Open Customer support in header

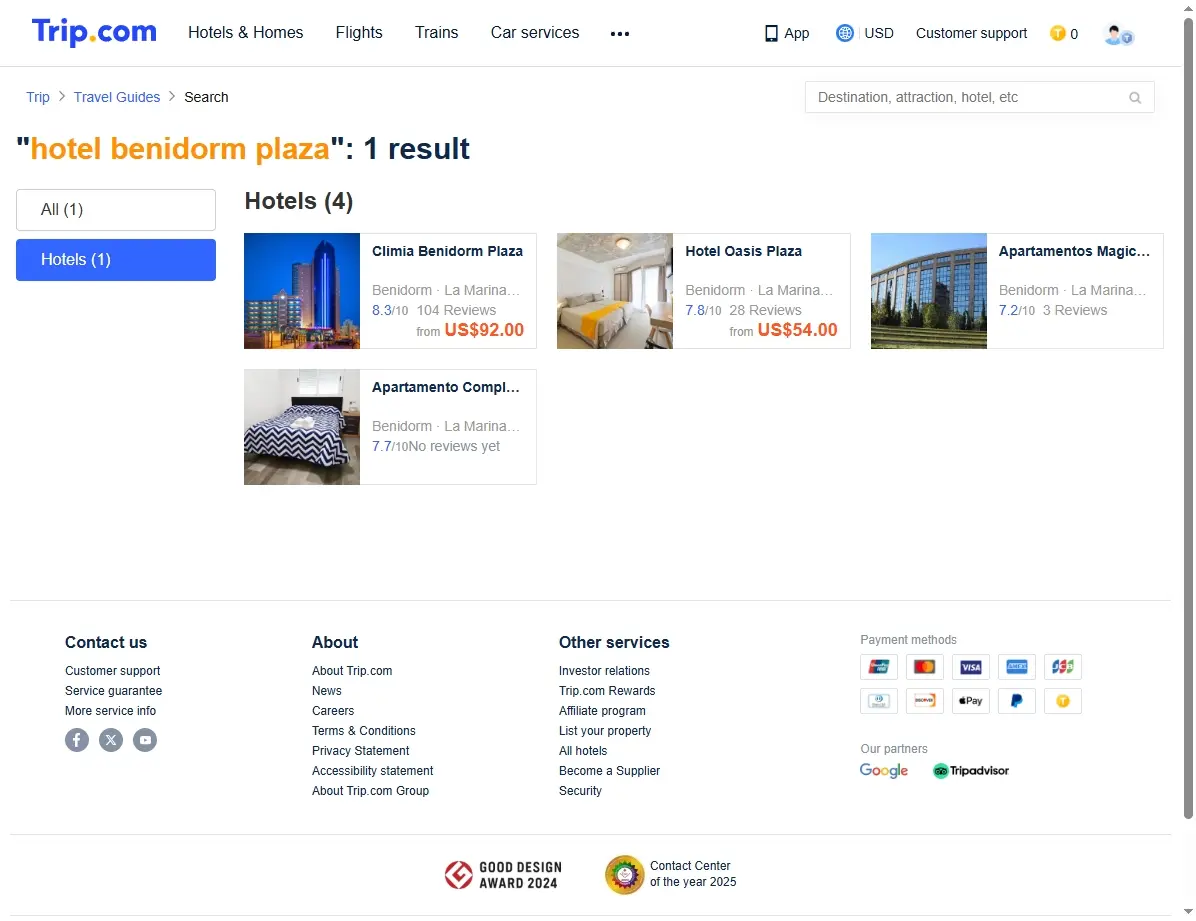point(971,34)
